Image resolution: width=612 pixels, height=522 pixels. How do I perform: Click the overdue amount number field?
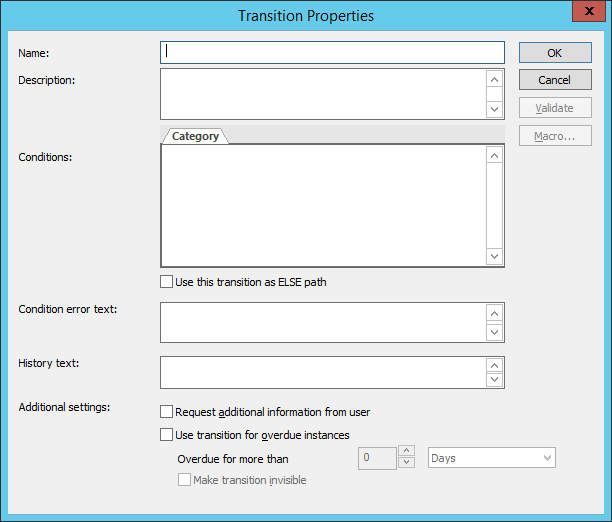point(377,458)
